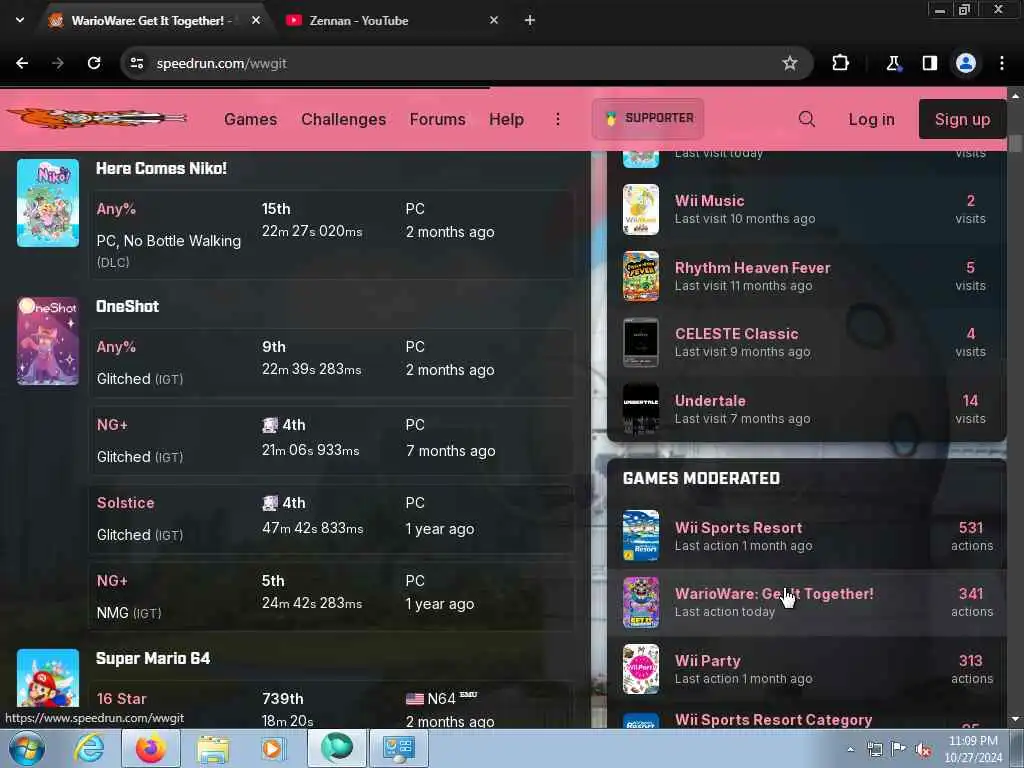Open the site information icon in address bar
This screenshot has height=768, width=1024.
pyautogui.click(x=137, y=63)
